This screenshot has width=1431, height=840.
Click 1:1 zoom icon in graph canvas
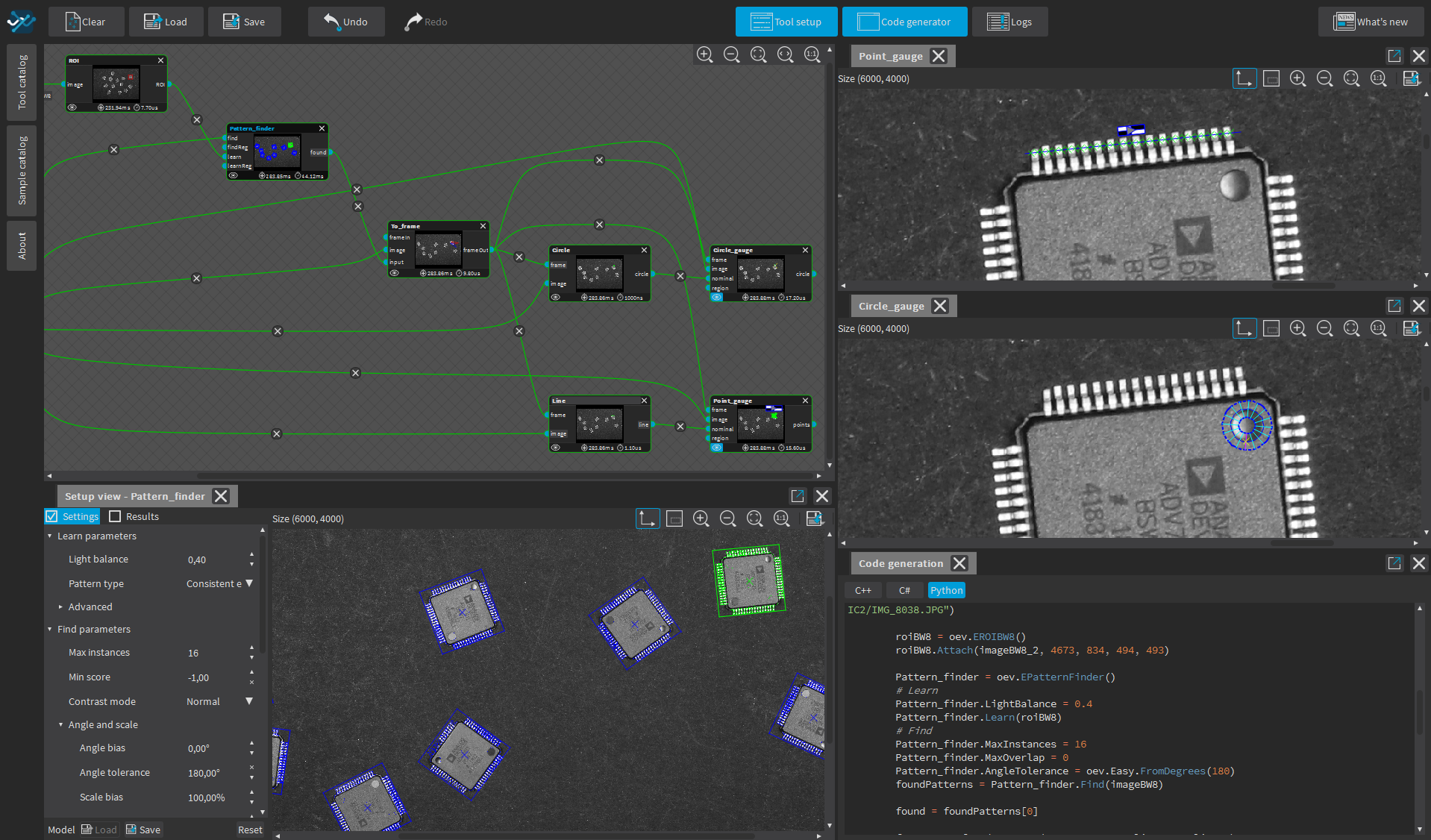[x=812, y=54]
